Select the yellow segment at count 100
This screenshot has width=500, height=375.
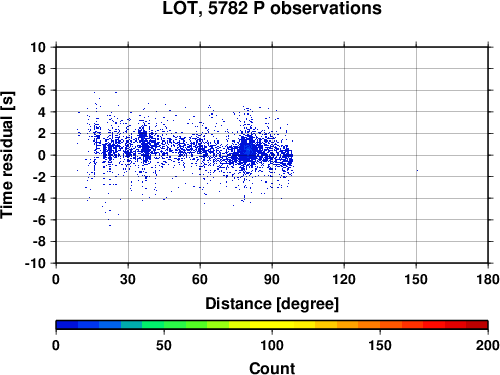click(272, 325)
